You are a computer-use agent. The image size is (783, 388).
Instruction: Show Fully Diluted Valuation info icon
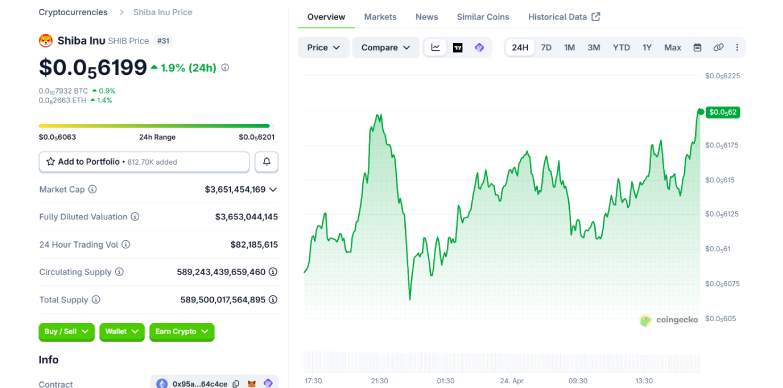coord(135,217)
